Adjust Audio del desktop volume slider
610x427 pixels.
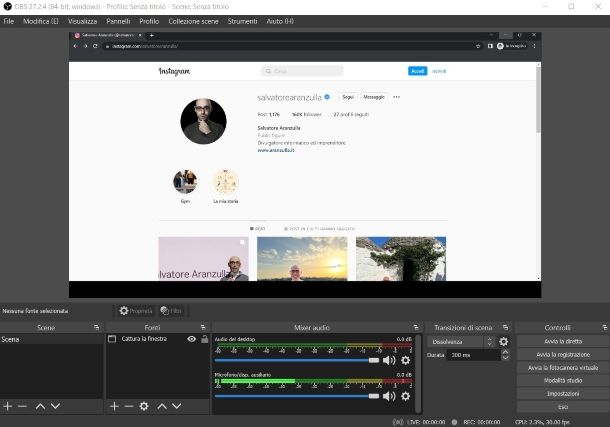[297, 360]
